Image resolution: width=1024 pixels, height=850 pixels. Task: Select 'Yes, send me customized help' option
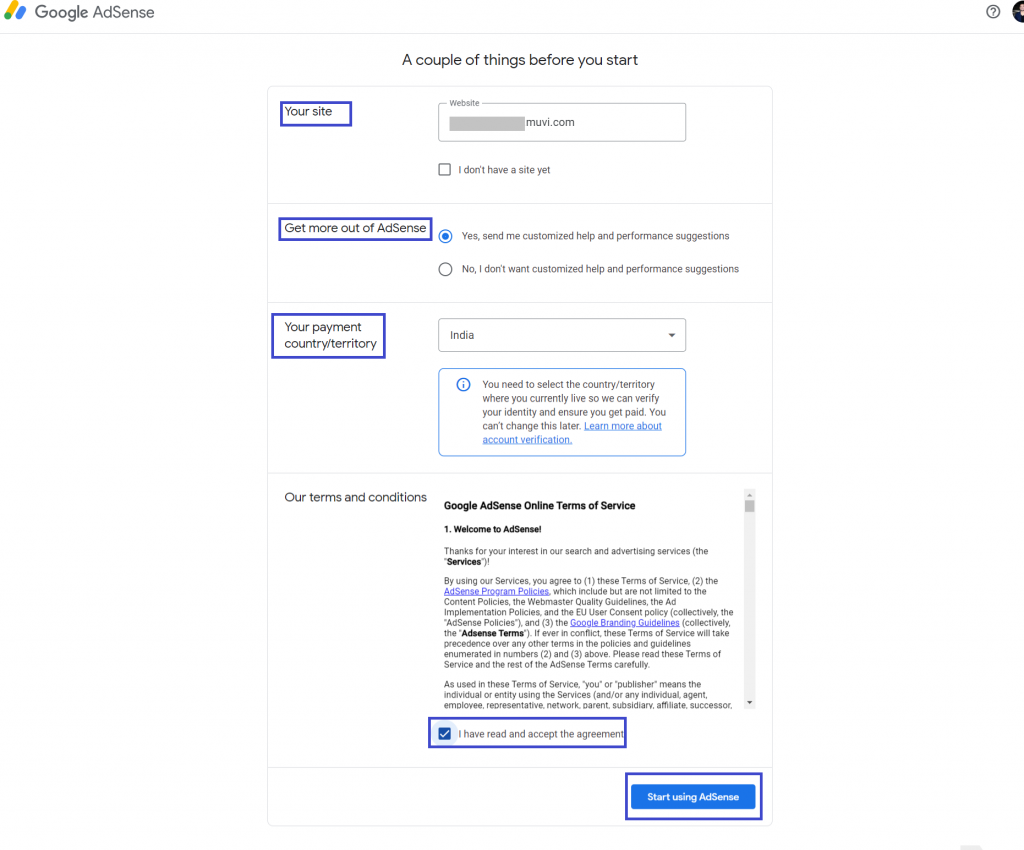[x=445, y=235]
